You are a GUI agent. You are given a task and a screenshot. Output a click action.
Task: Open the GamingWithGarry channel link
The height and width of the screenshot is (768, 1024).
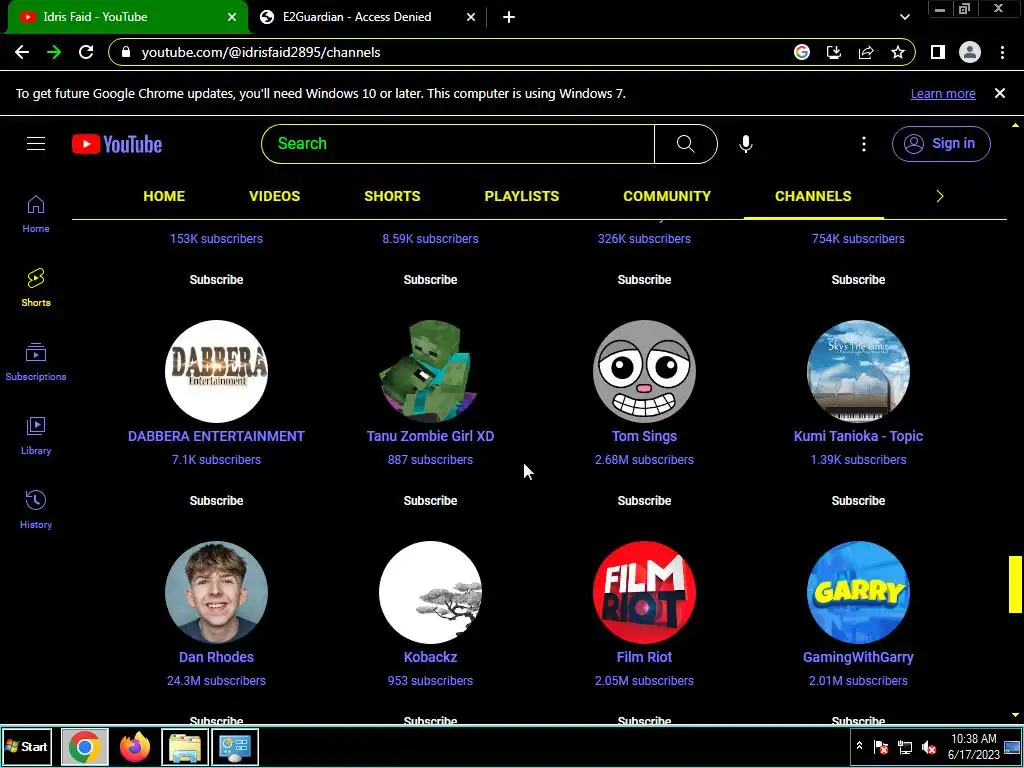(x=858, y=657)
